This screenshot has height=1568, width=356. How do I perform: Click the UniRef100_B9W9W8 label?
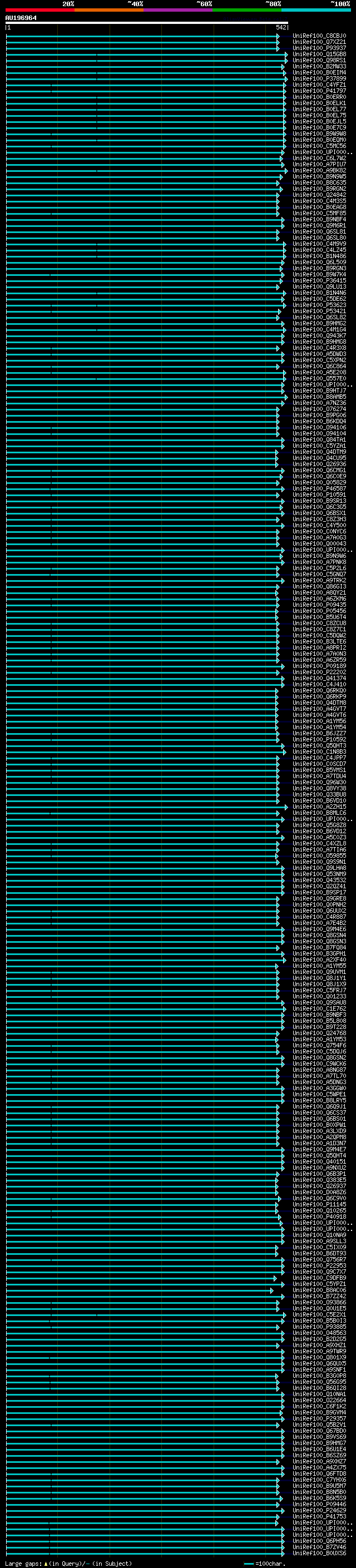(319, 133)
